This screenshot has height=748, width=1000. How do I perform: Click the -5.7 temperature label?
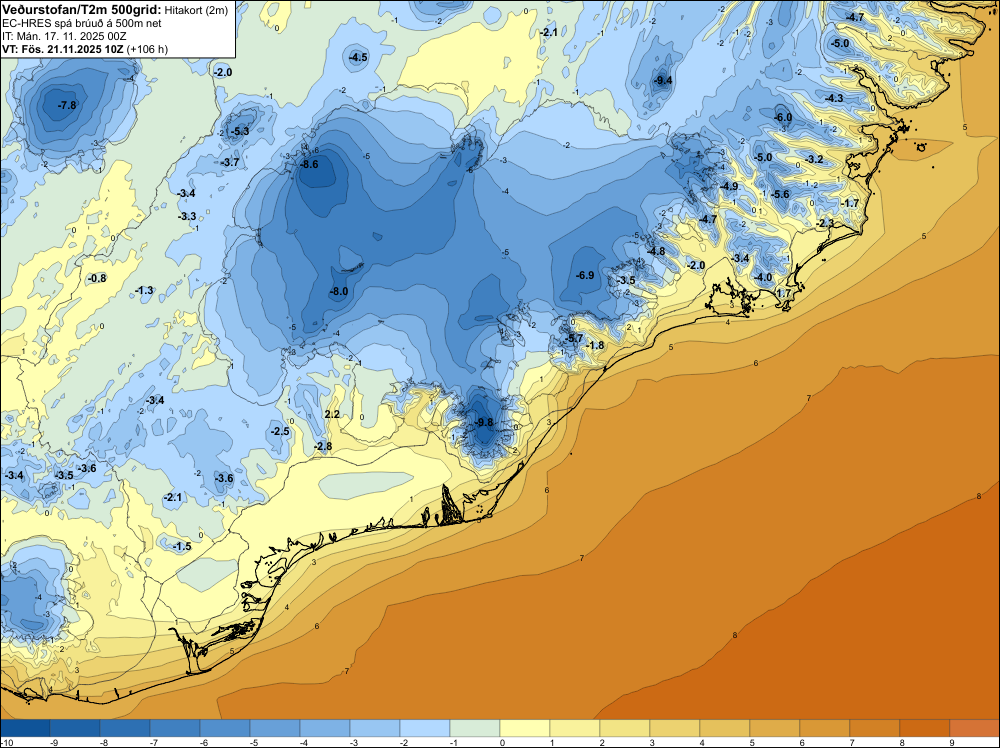(575, 337)
